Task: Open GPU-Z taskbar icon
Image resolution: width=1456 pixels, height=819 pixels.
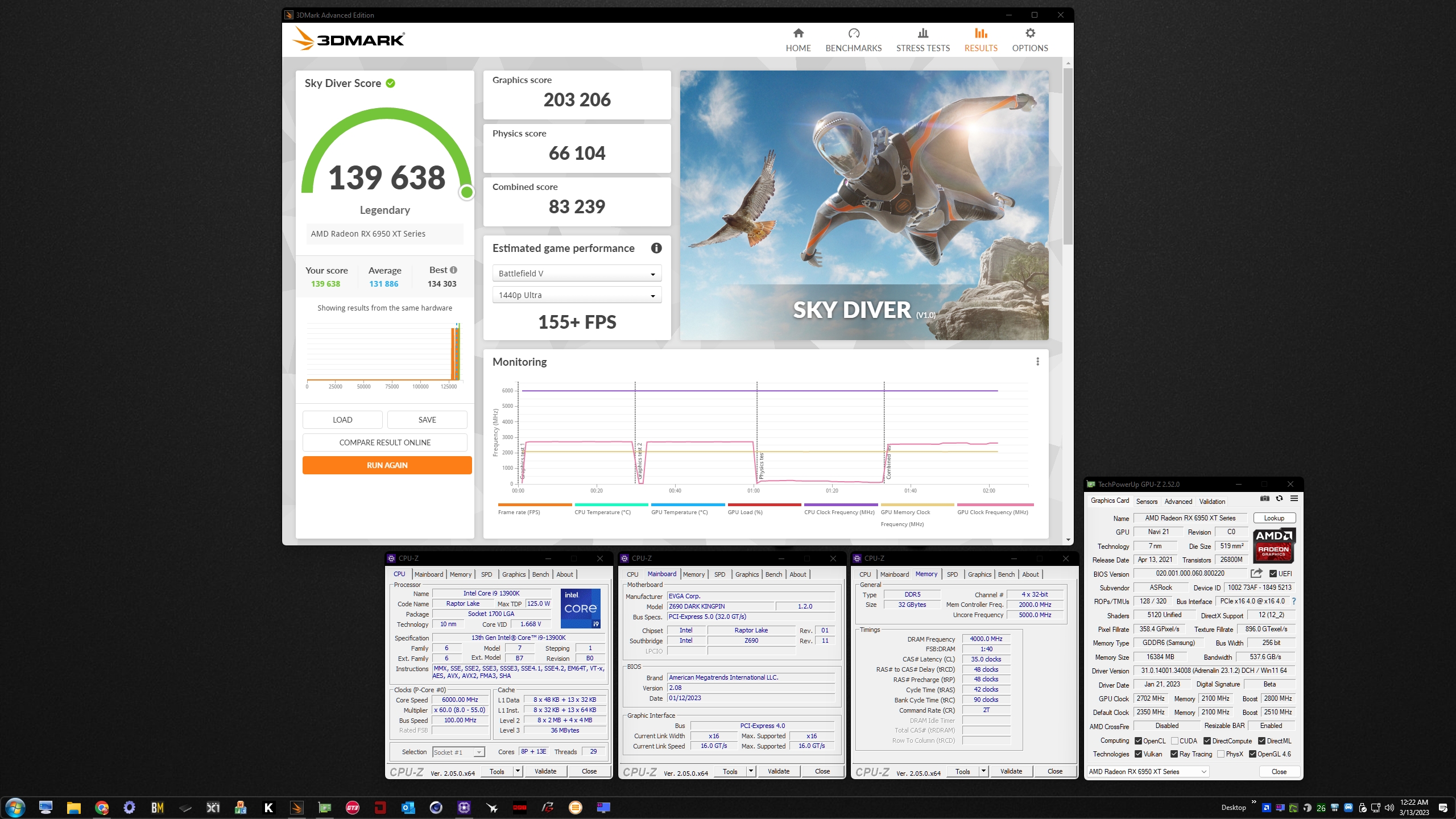Action: click(324, 808)
